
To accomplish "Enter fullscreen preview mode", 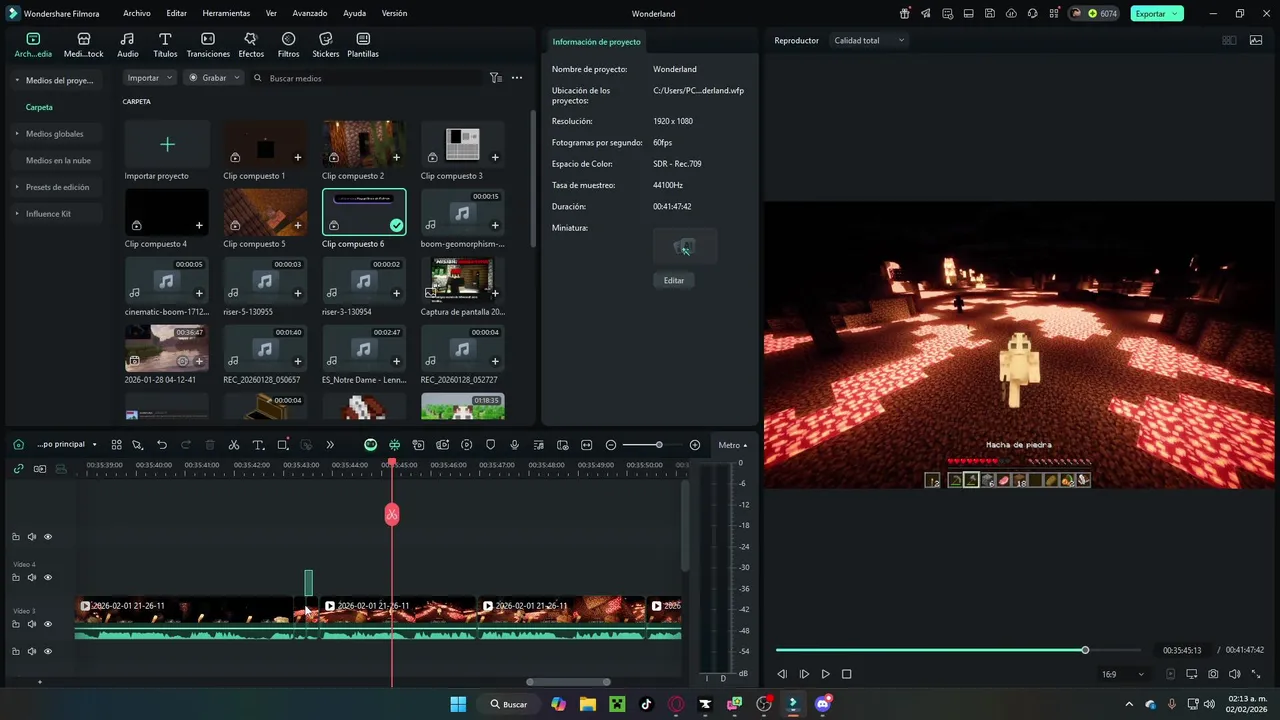I will (1256, 675).
